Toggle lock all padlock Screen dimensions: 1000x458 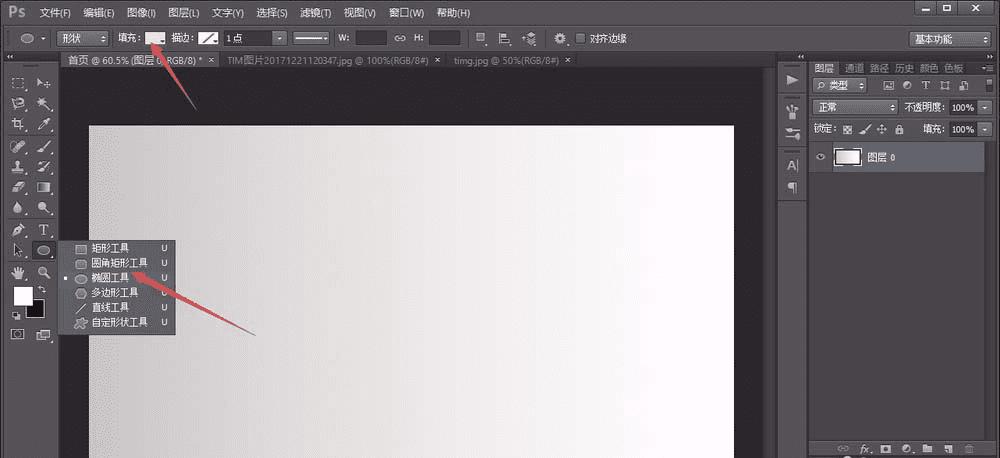click(899, 129)
